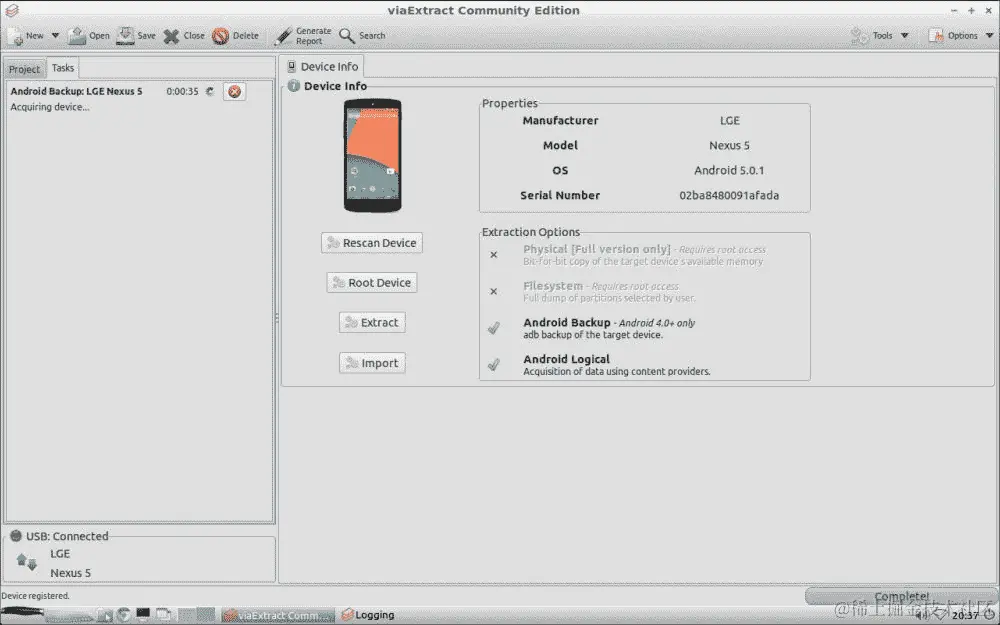Image resolution: width=1000 pixels, height=625 pixels.
Task: Toggle the Android Logical checkmark
Action: coord(494,365)
